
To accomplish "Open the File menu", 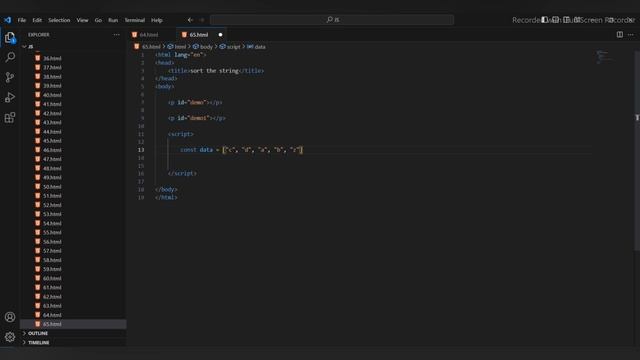I will coord(22,20).
